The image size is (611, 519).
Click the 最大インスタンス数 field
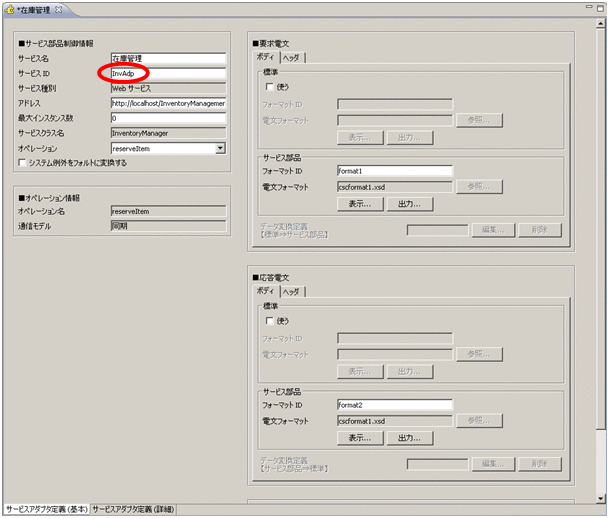(x=168, y=118)
